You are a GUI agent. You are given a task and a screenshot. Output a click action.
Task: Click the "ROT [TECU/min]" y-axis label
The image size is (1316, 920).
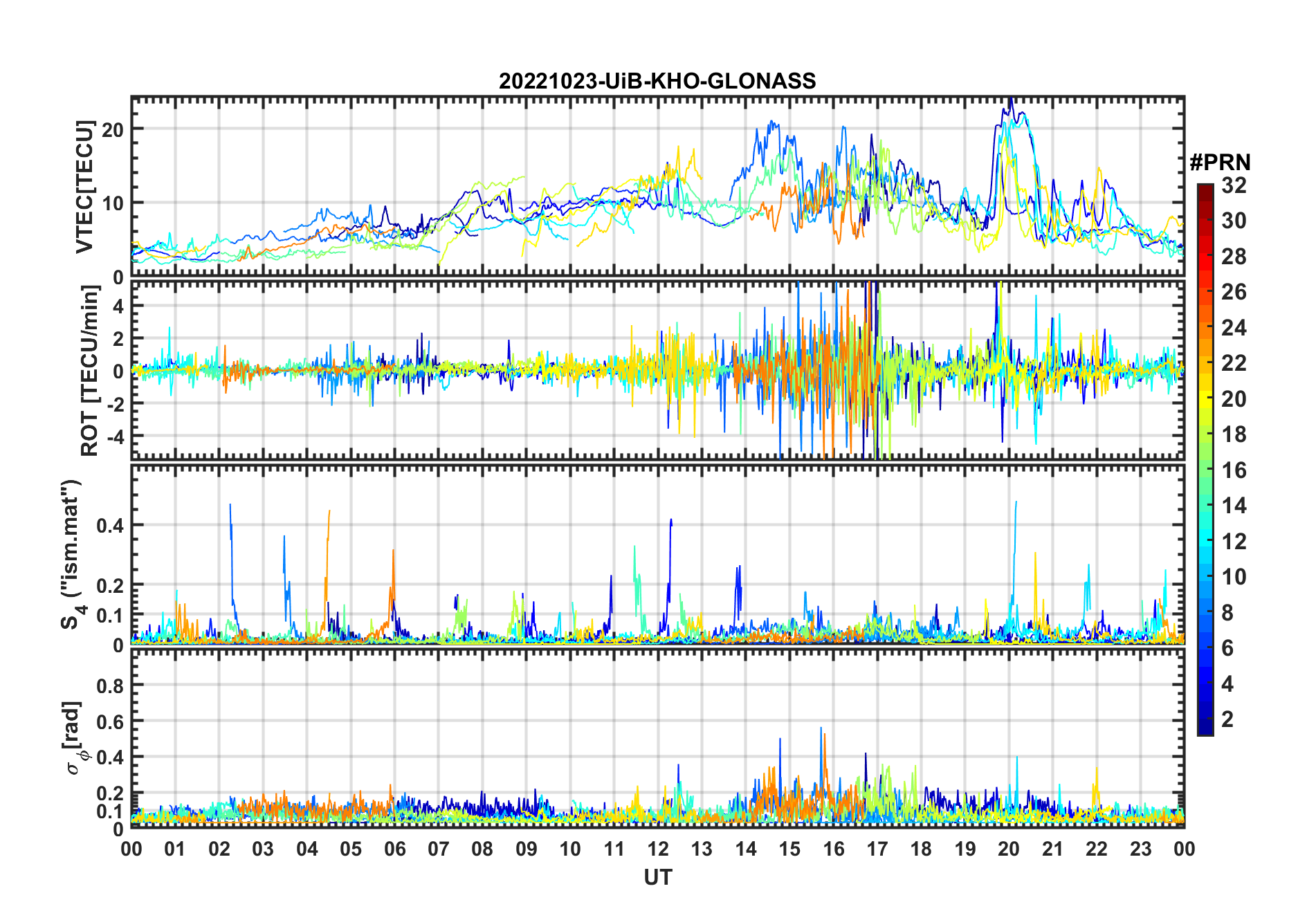click(x=90, y=371)
